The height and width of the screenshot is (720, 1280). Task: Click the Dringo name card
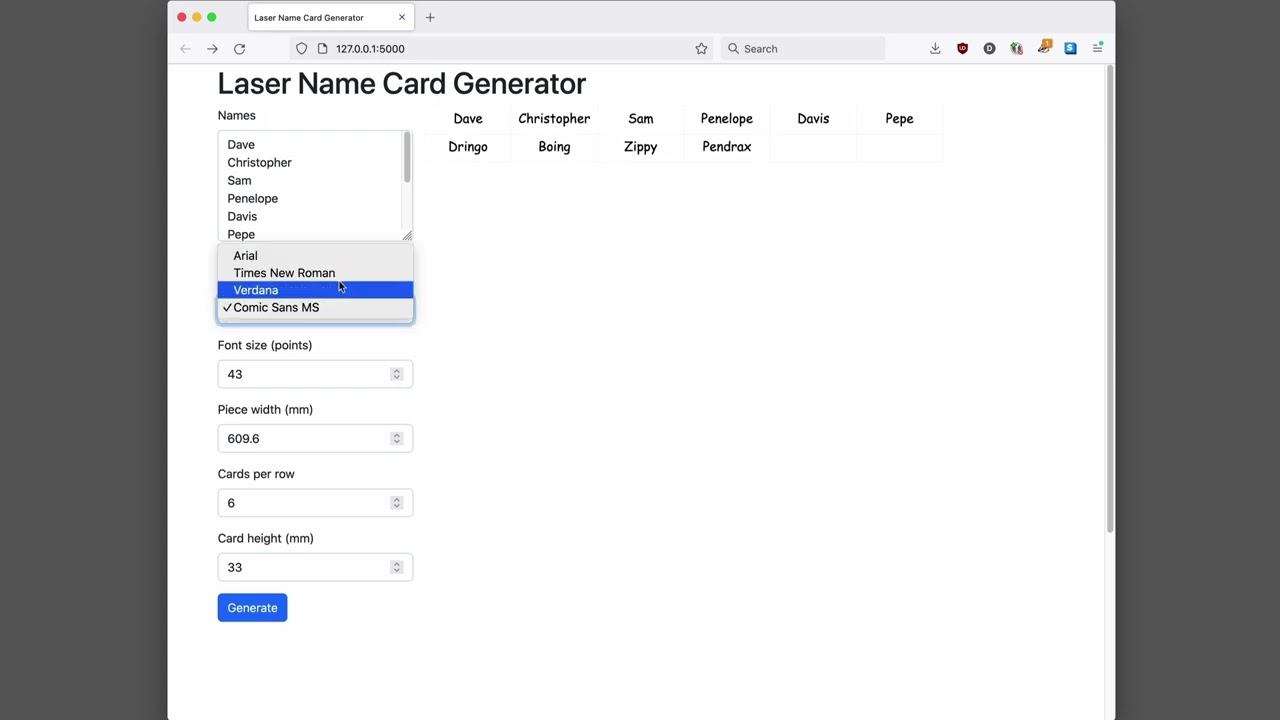coord(468,147)
